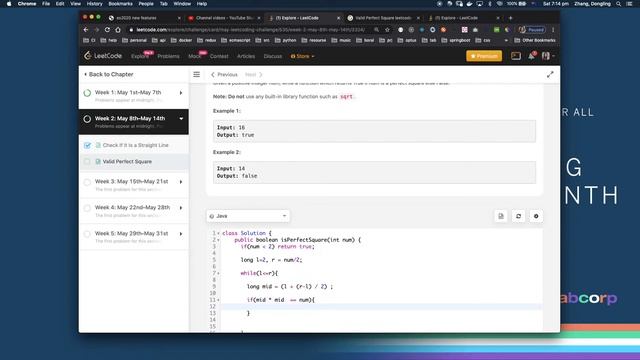The height and width of the screenshot is (360, 640).
Task: Click the Week 4 progress circle
Action: (87, 208)
